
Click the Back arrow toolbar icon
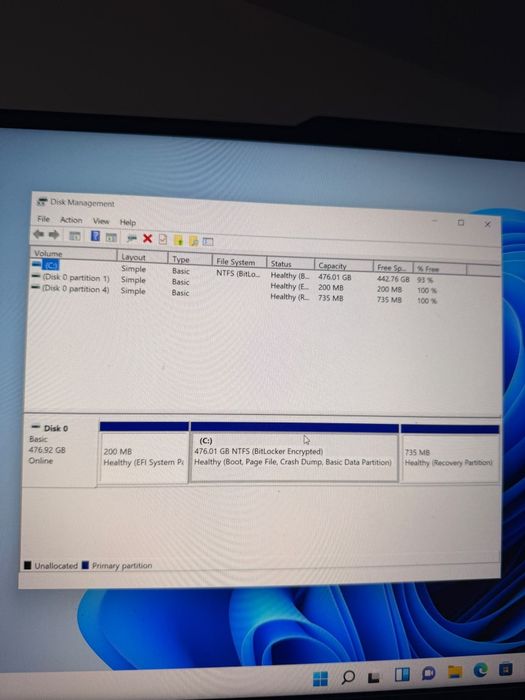coord(39,234)
